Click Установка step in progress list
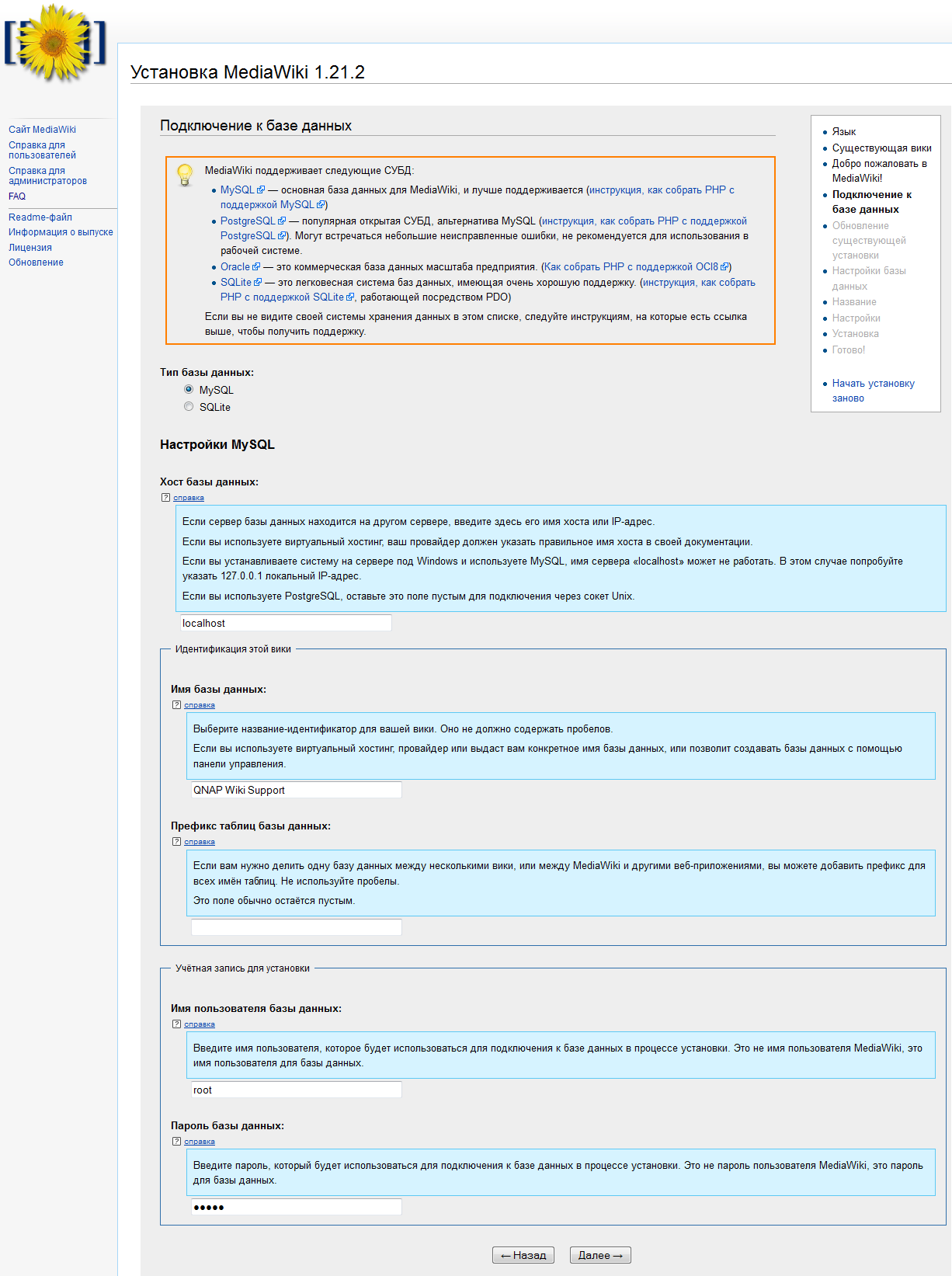 coord(856,334)
